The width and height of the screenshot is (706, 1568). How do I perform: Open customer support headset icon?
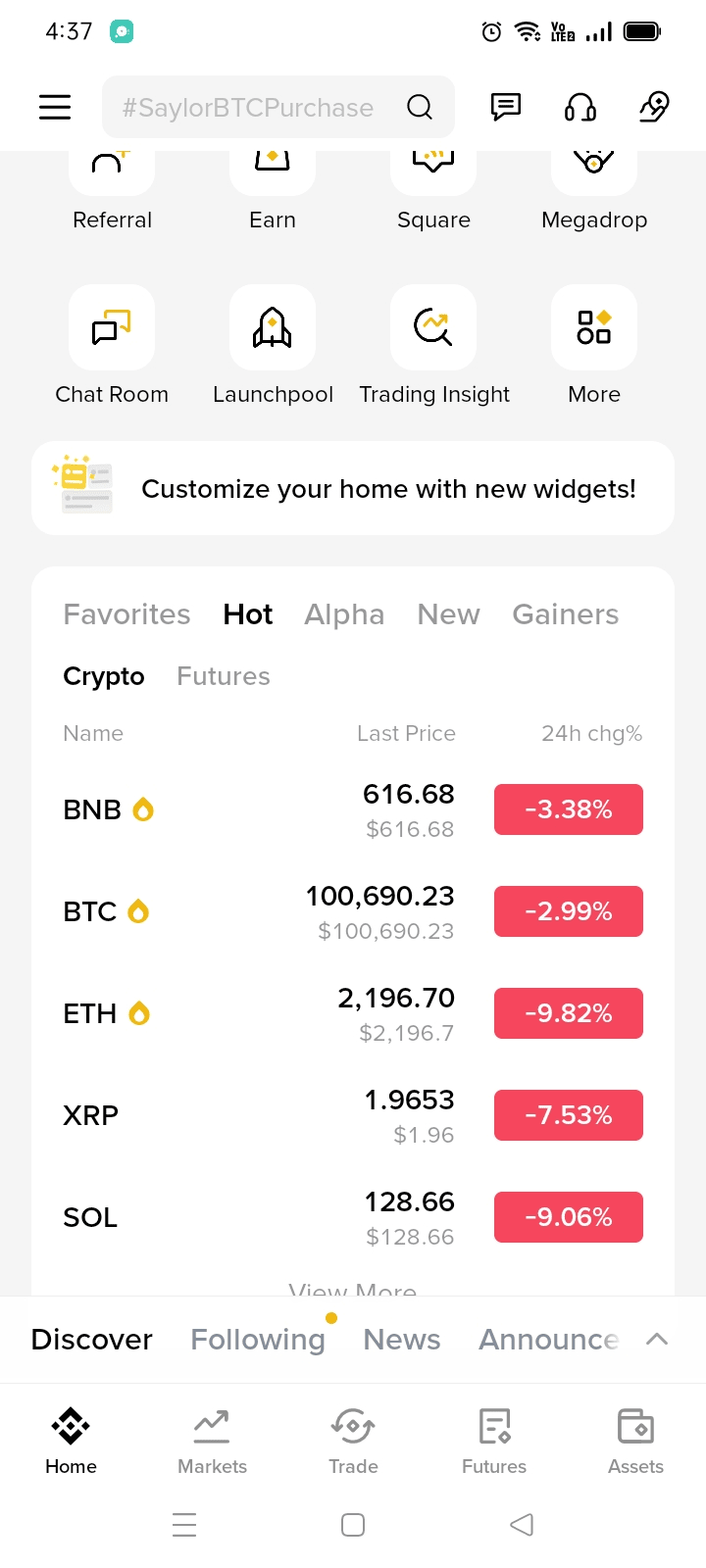[580, 107]
